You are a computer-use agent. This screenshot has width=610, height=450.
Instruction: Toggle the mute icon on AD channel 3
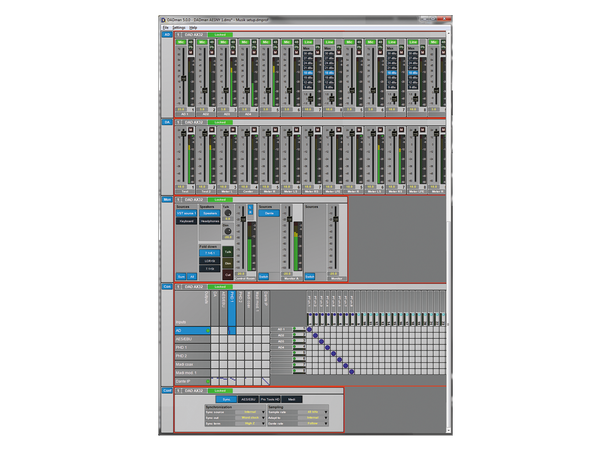(x=233, y=52)
